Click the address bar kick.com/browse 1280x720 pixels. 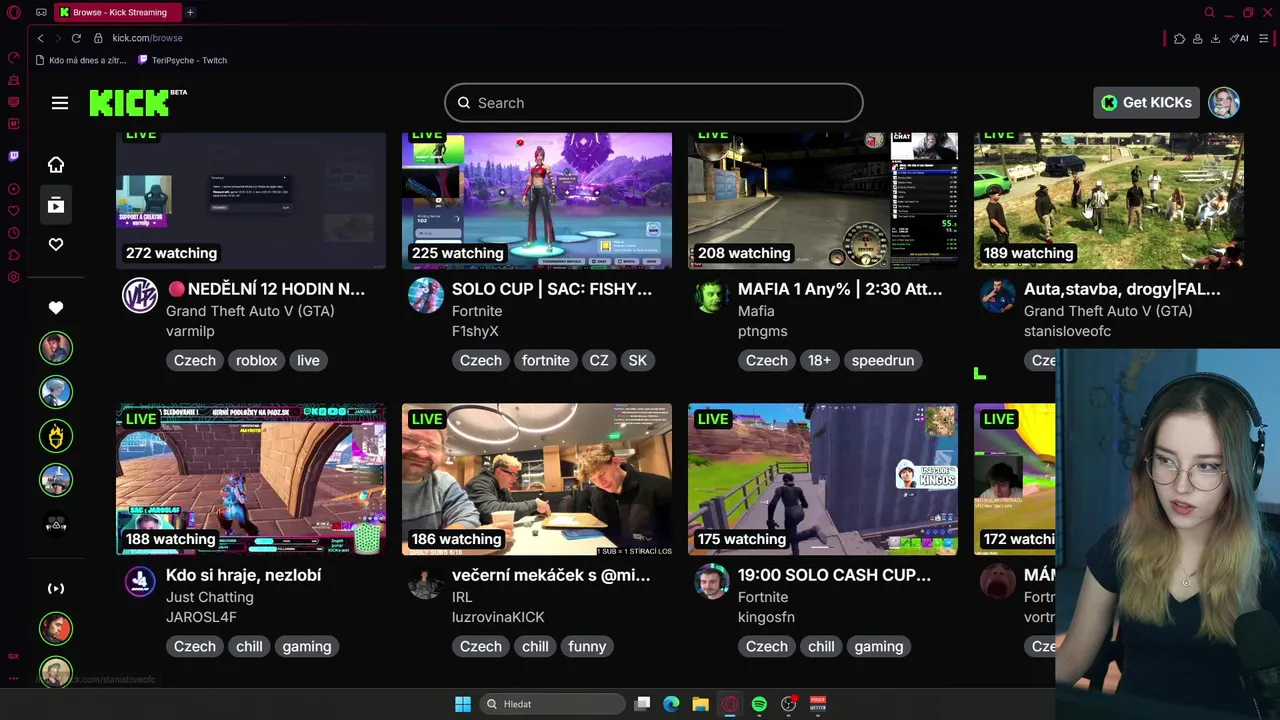pyautogui.click(x=147, y=38)
